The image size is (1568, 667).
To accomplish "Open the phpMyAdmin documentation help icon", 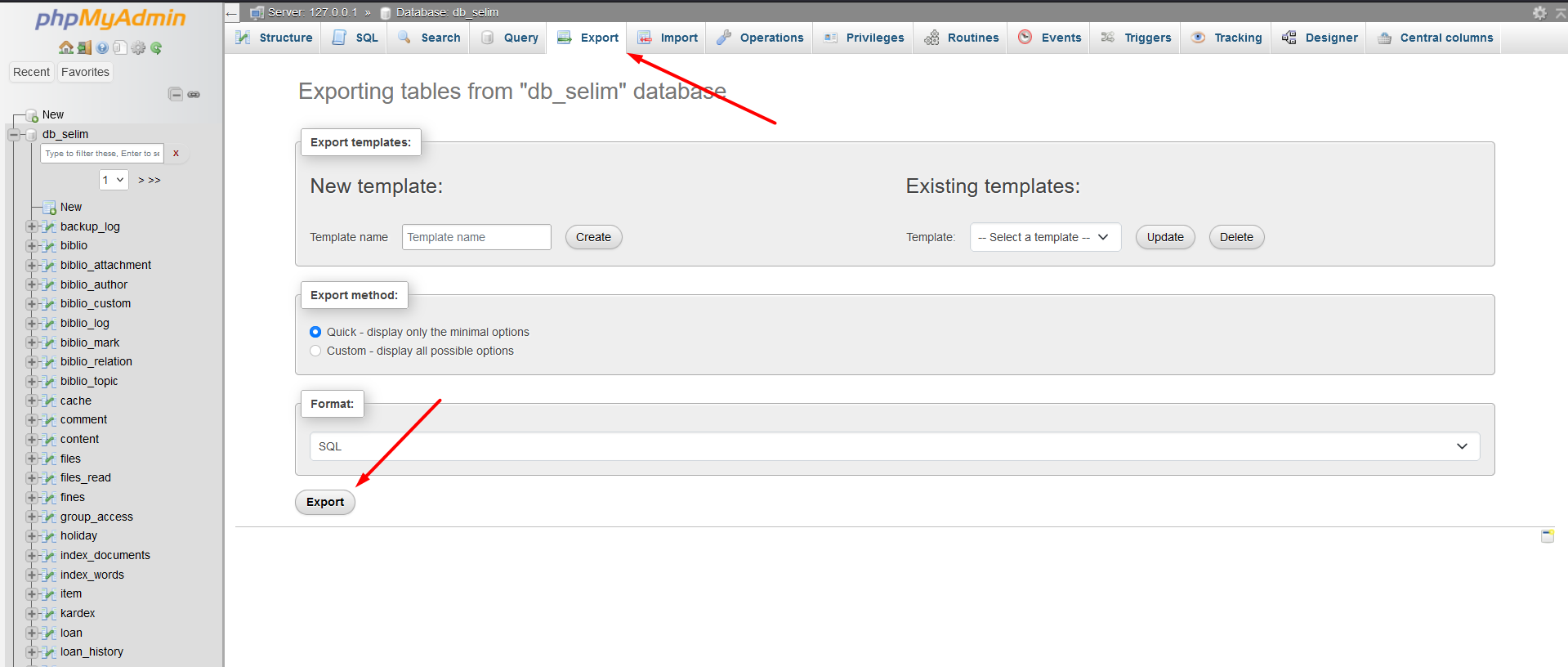I will click(102, 47).
